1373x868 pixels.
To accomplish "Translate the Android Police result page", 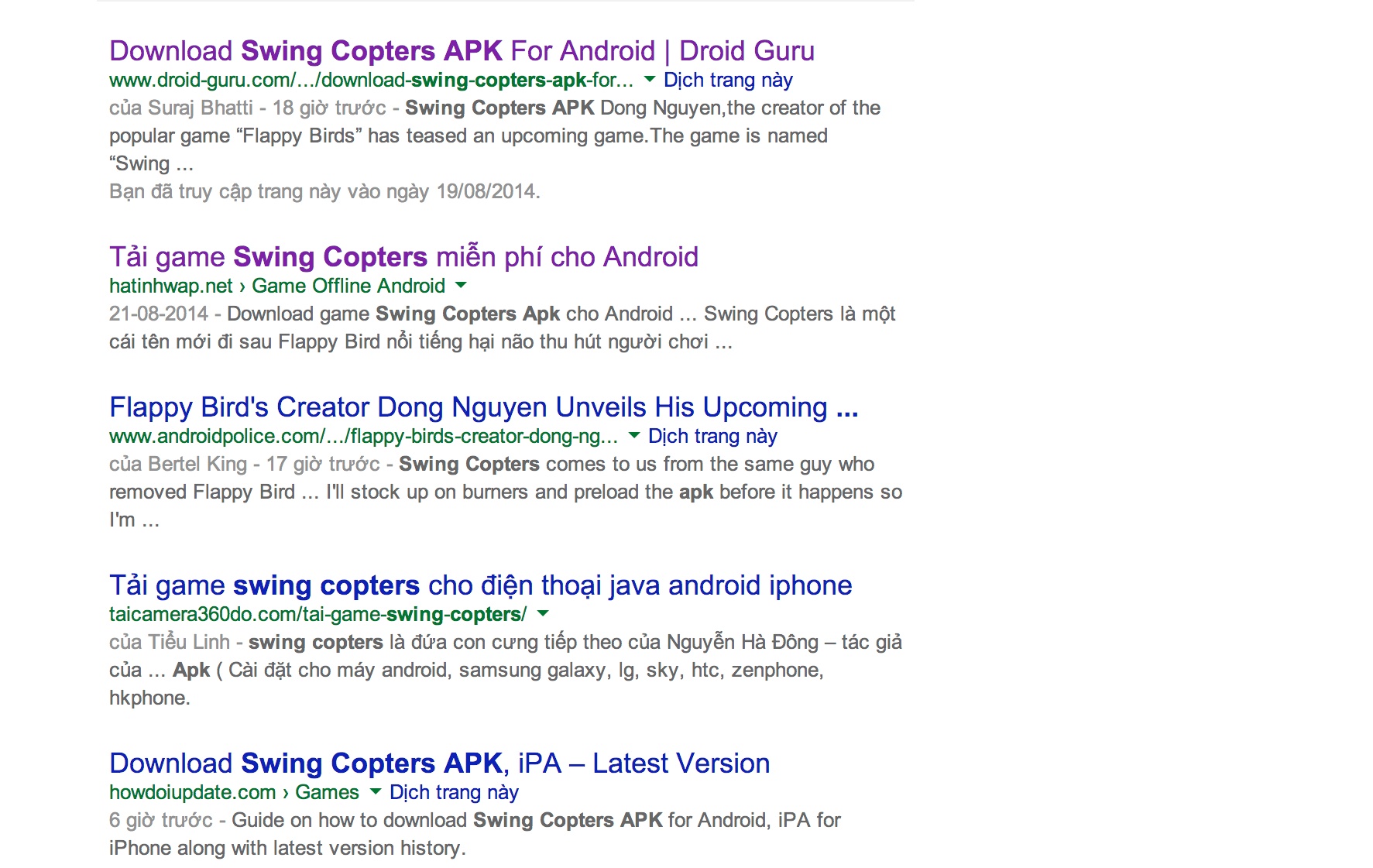I will coord(712,437).
